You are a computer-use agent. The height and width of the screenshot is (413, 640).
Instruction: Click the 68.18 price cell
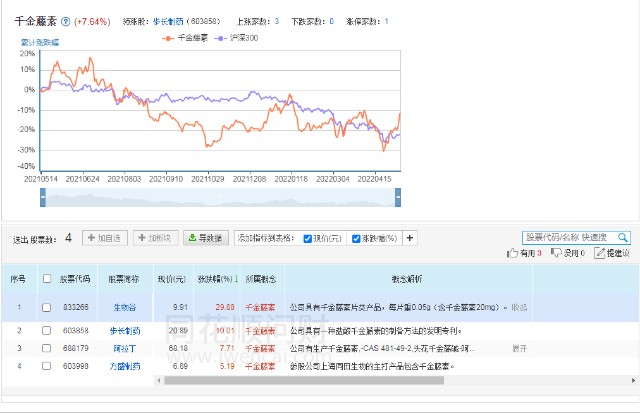click(x=178, y=349)
